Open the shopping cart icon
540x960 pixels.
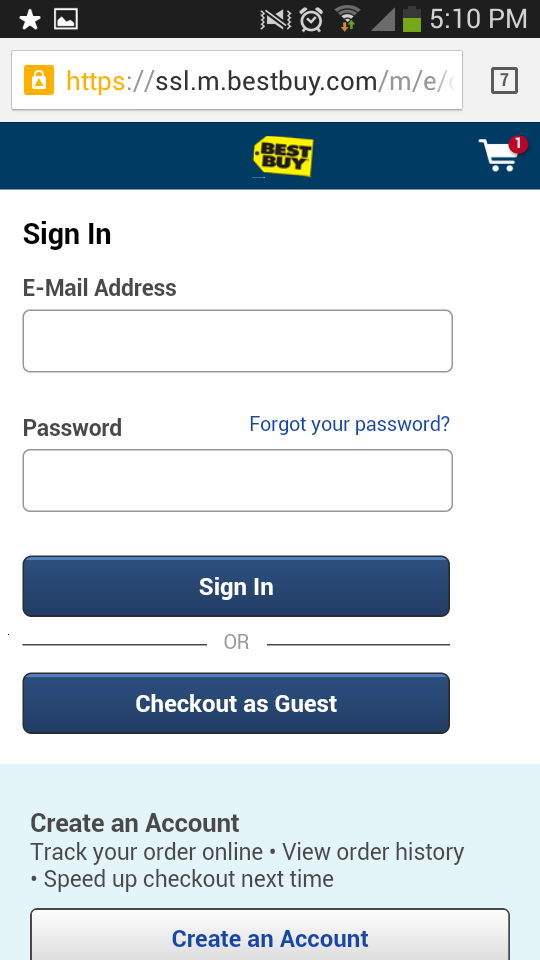tap(499, 155)
